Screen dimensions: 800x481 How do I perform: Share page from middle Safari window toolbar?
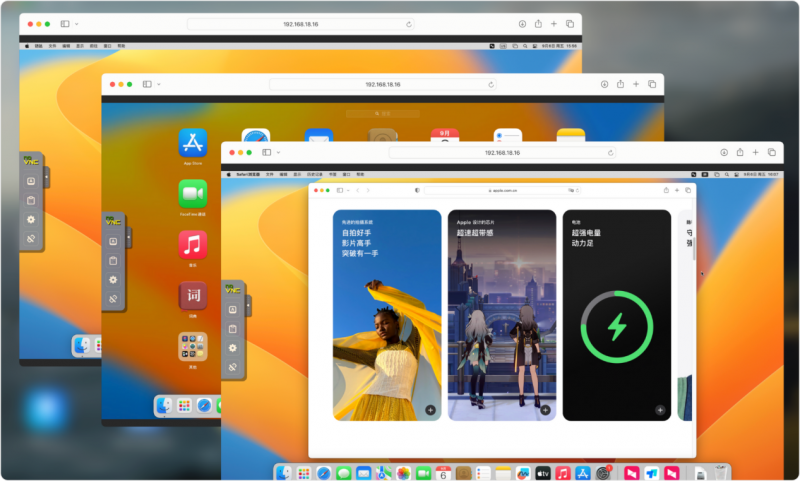[620, 84]
